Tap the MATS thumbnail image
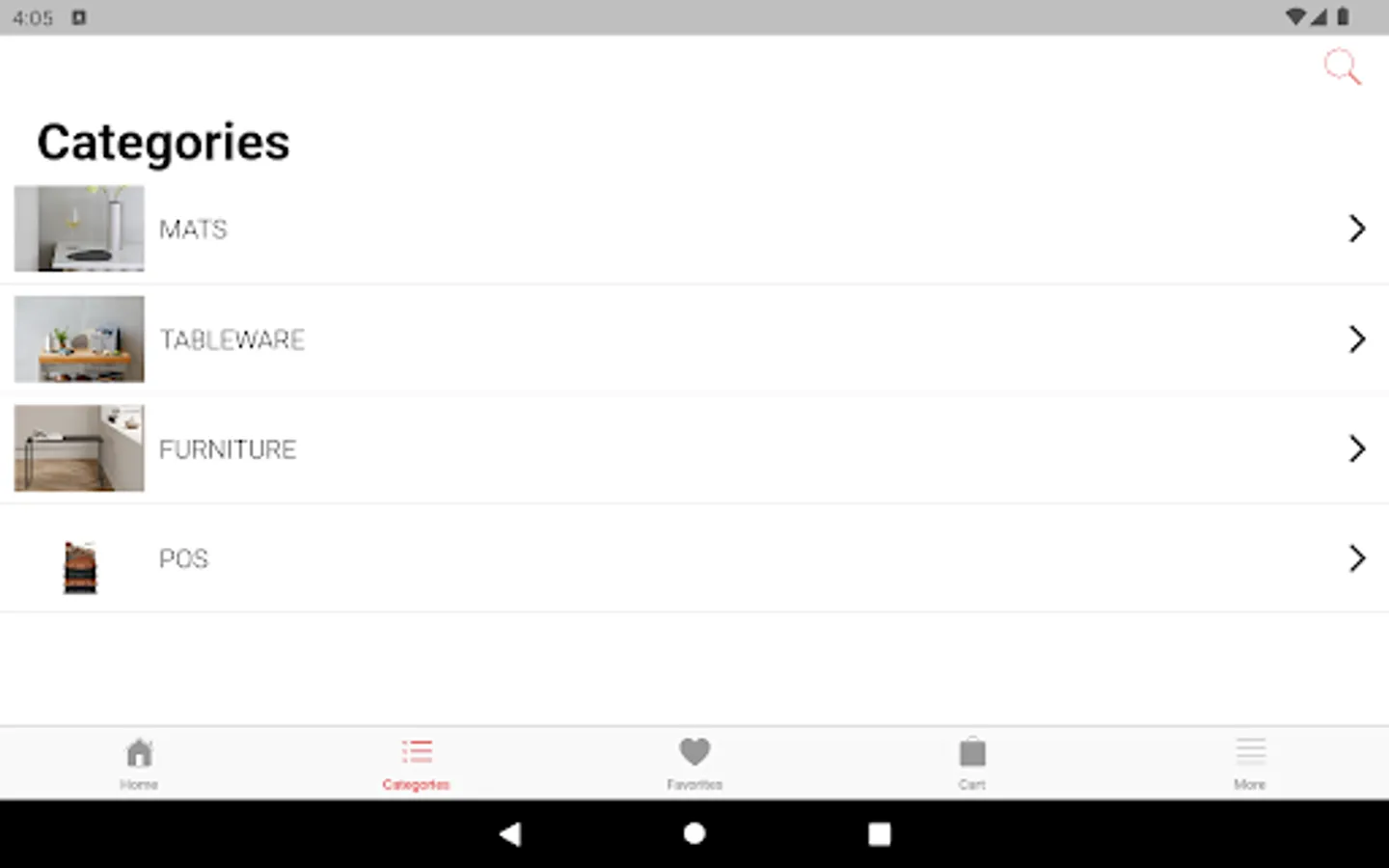The height and width of the screenshot is (868, 1389). pyautogui.click(x=79, y=229)
